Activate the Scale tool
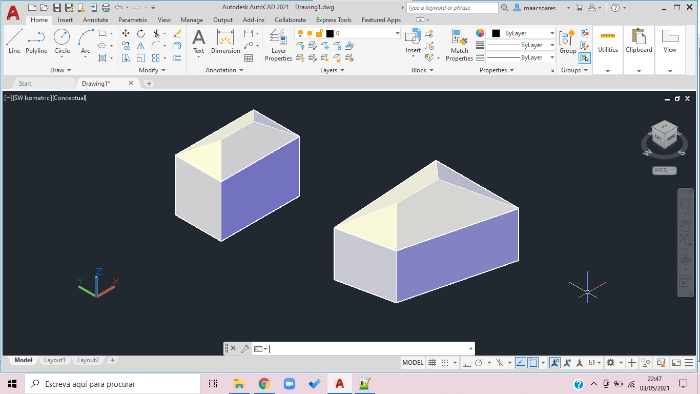 141,58
